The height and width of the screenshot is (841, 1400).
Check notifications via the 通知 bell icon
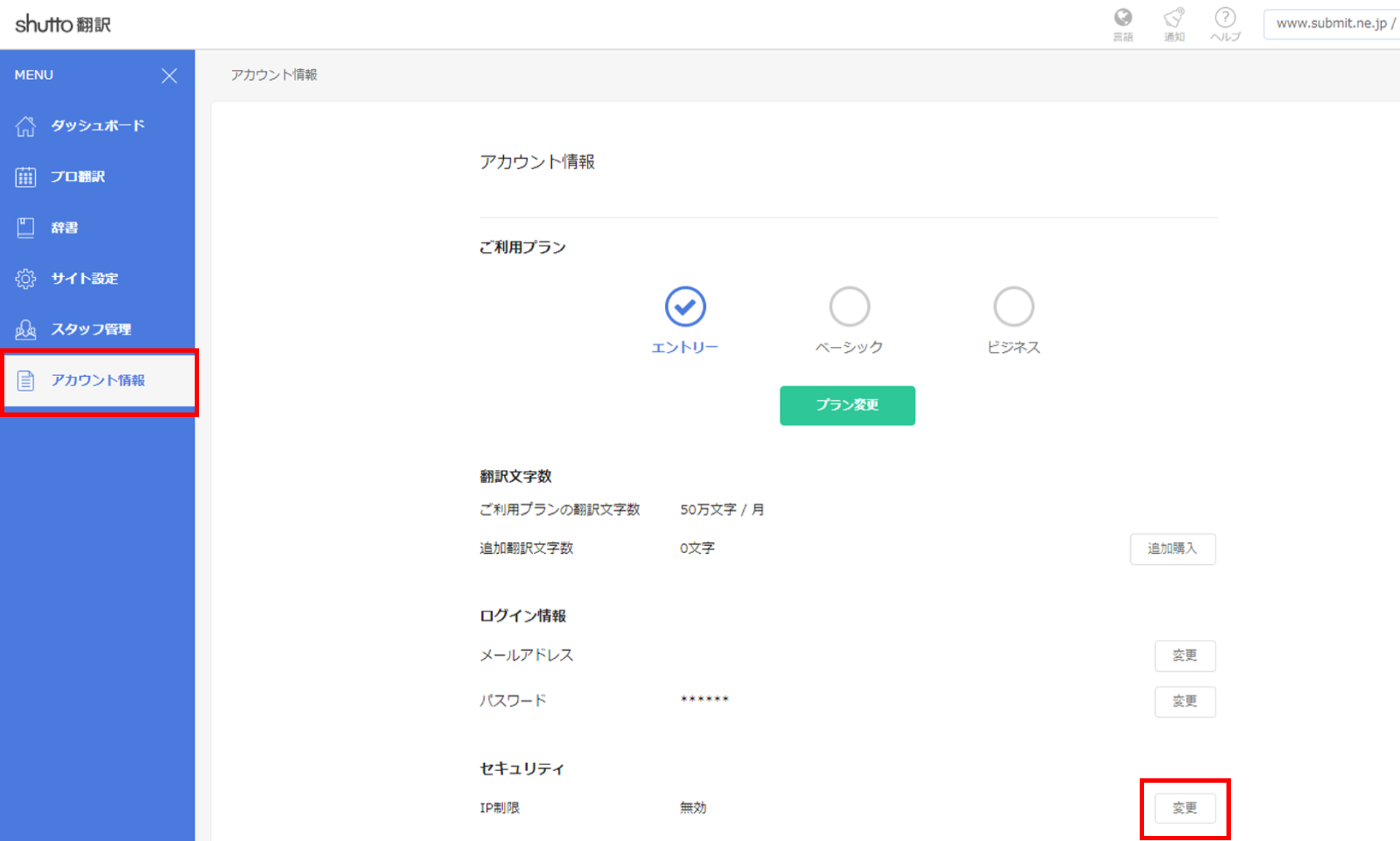click(x=1174, y=17)
